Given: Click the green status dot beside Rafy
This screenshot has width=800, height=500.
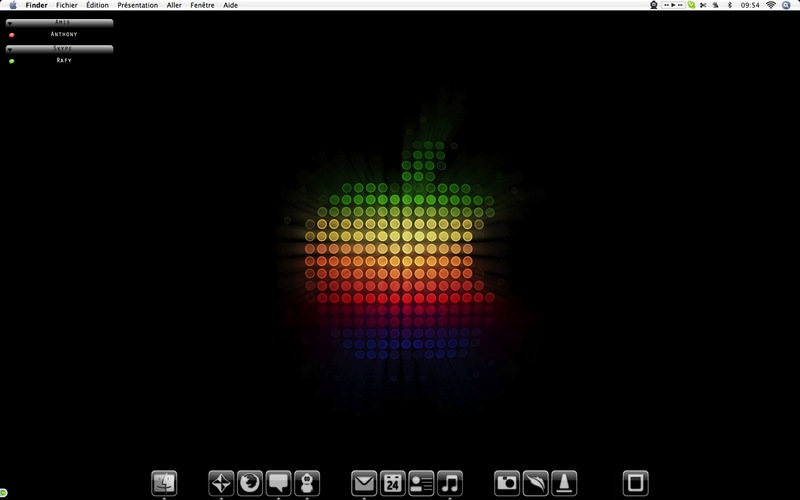Looking at the screenshot, I should pos(12,61).
